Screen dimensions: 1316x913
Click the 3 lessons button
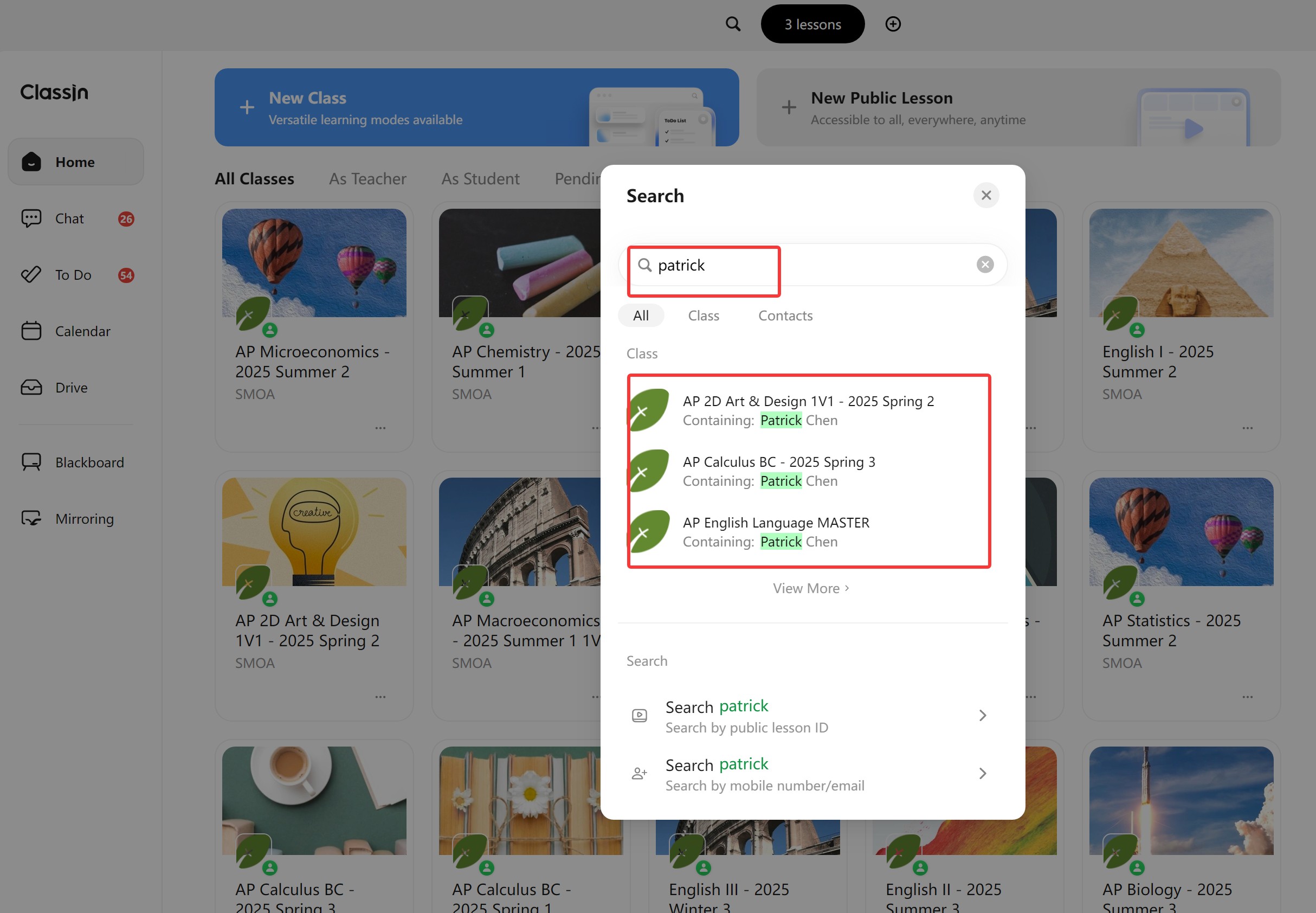pos(812,24)
